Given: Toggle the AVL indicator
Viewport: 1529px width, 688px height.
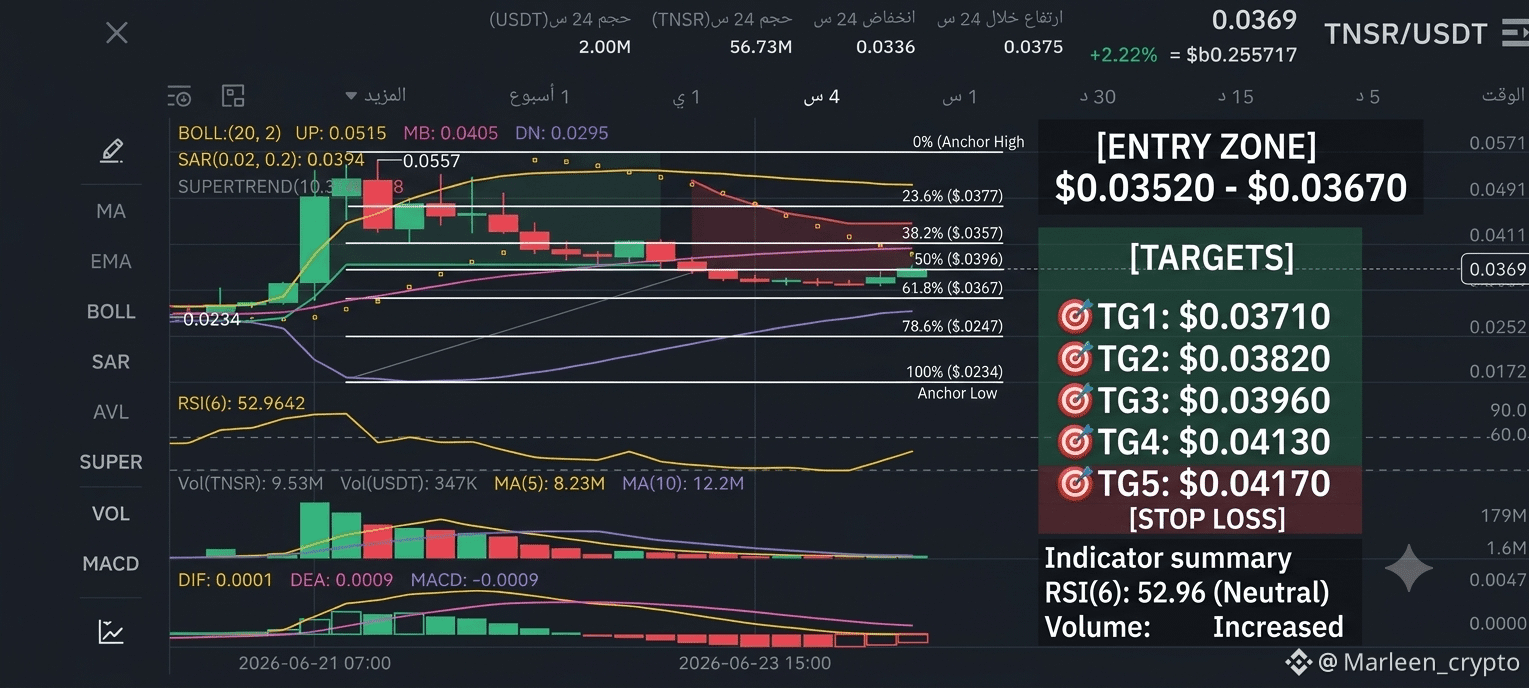Looking at the screenshot, I should (111, 412).
